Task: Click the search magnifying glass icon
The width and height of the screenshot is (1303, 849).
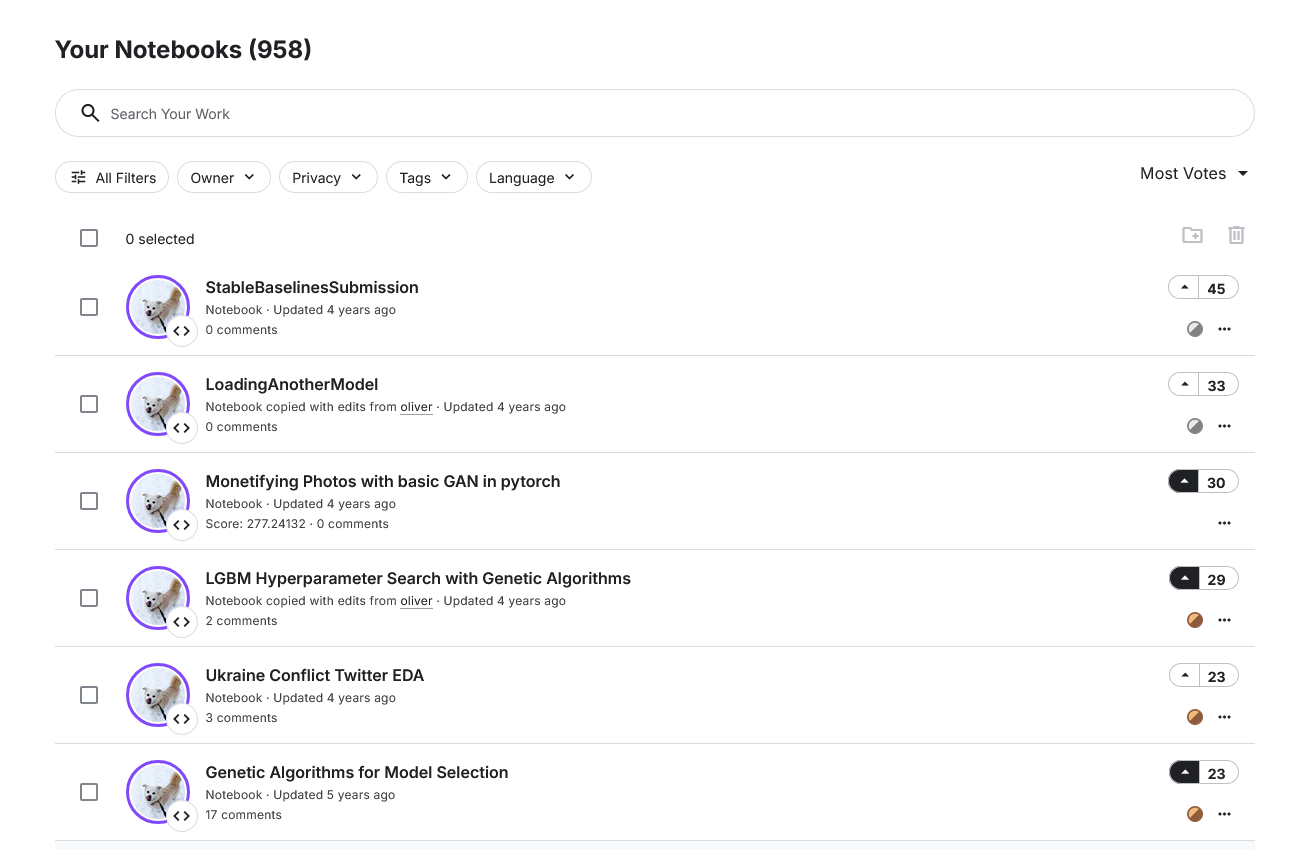Action: pos(90,113)
